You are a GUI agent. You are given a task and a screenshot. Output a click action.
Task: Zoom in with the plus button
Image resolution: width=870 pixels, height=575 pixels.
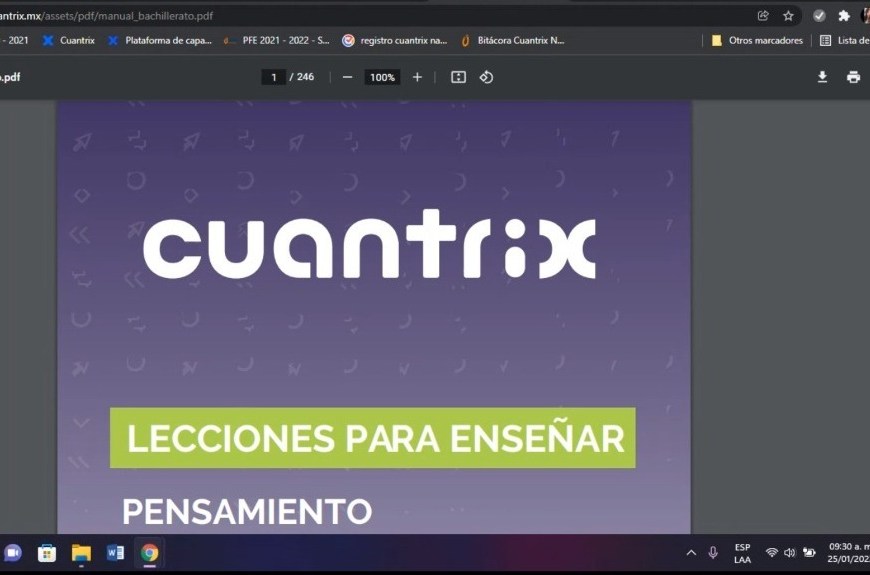[417, 77]
